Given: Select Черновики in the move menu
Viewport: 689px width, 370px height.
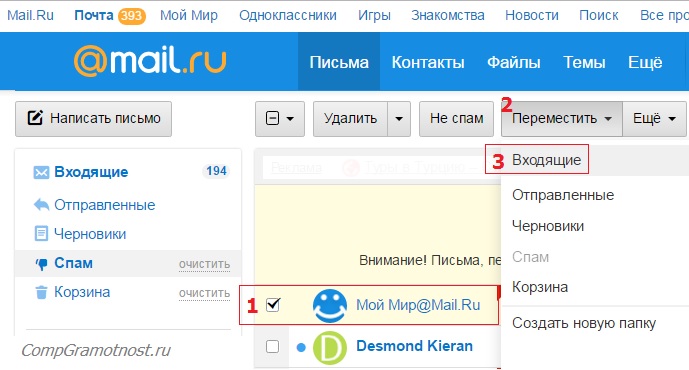Looking at the screenshot, I should 548,226.
